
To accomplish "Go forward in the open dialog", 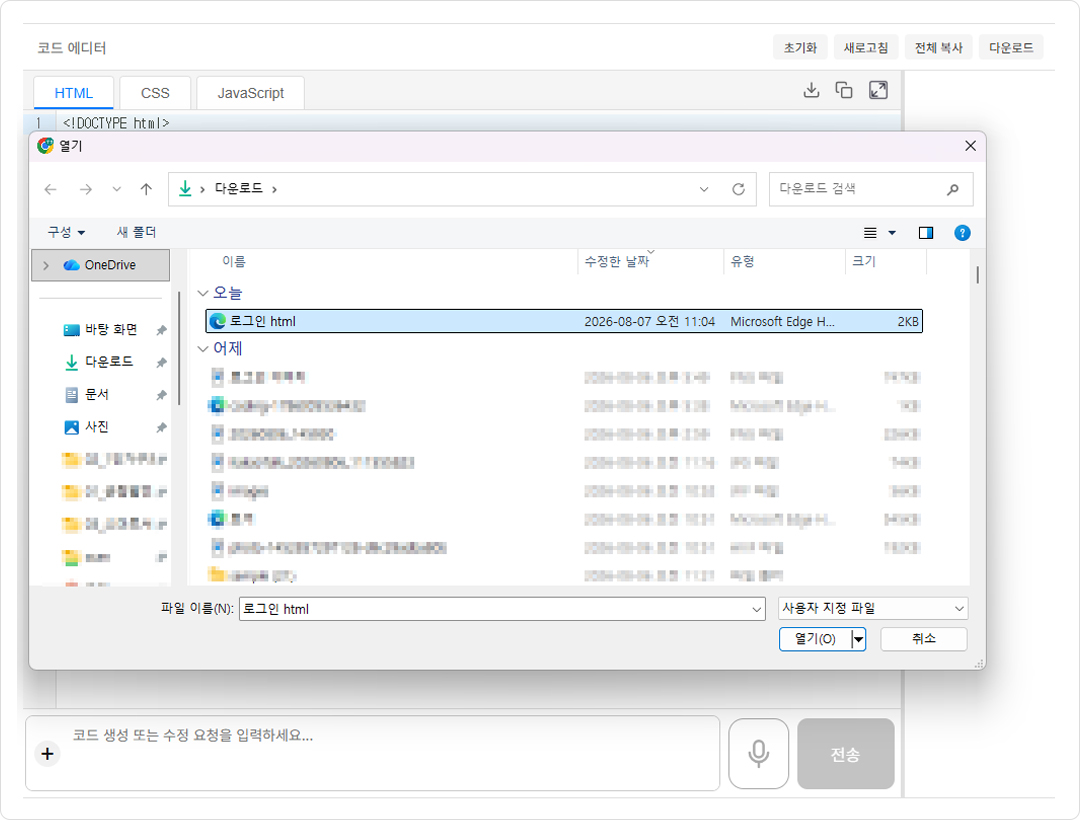I will (x=85, y=189).
